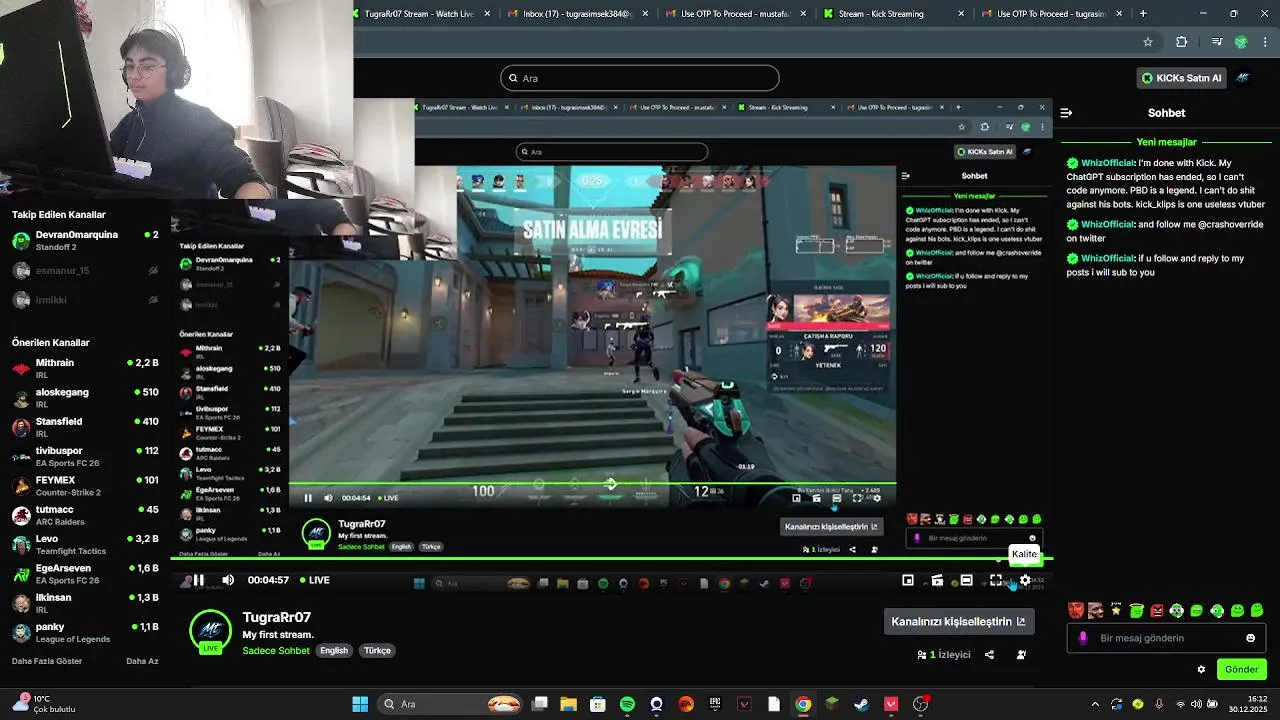
Task: Open taskbar volume speaker control
Action: pyautogui.click(x=1197, y=704)
